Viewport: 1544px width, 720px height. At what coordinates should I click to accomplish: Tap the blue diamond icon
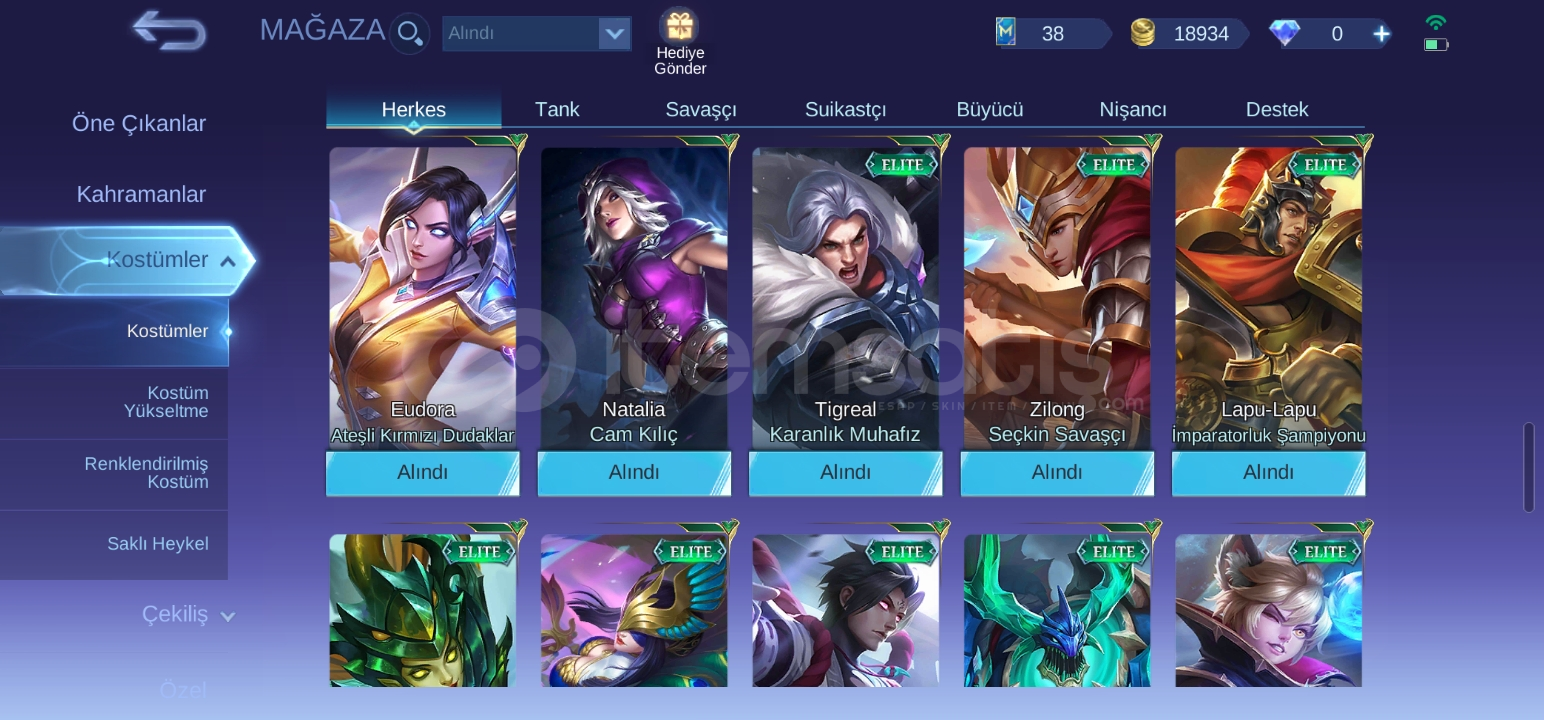click(1284, 34)
